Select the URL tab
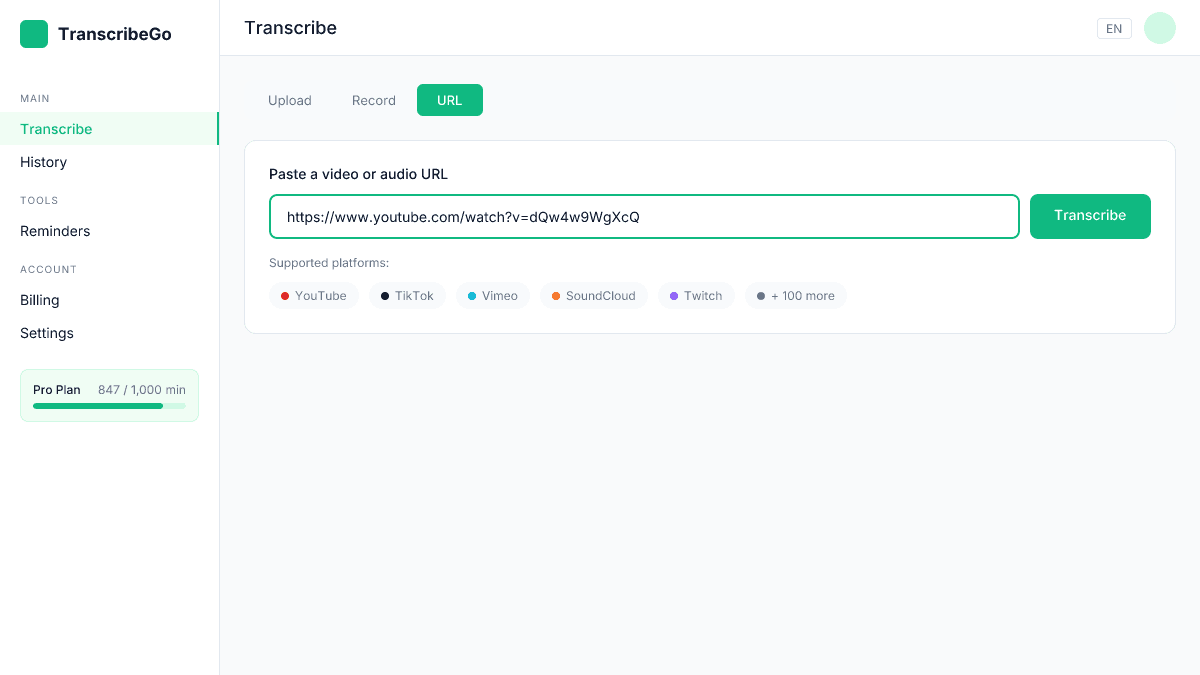Viewport: 1200px width, 675px height. [x=450, y=100]
